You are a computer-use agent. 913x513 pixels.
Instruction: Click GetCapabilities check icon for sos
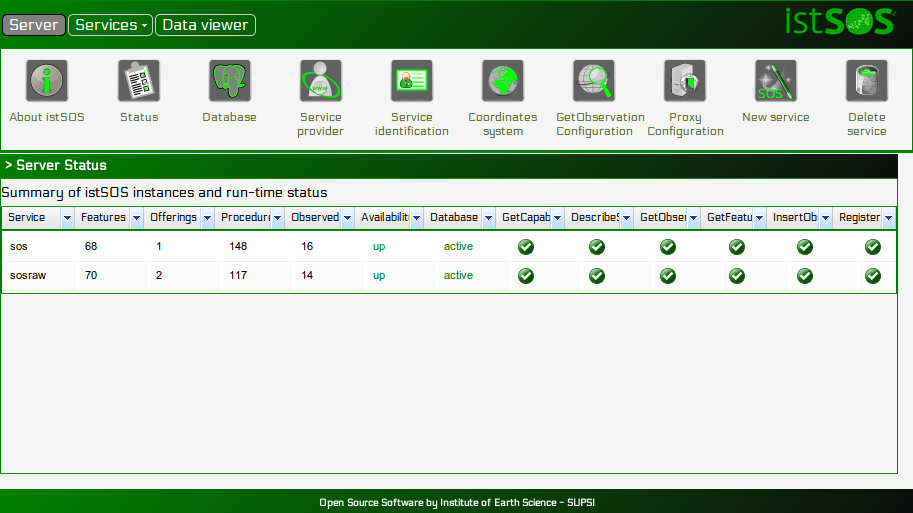526,247
